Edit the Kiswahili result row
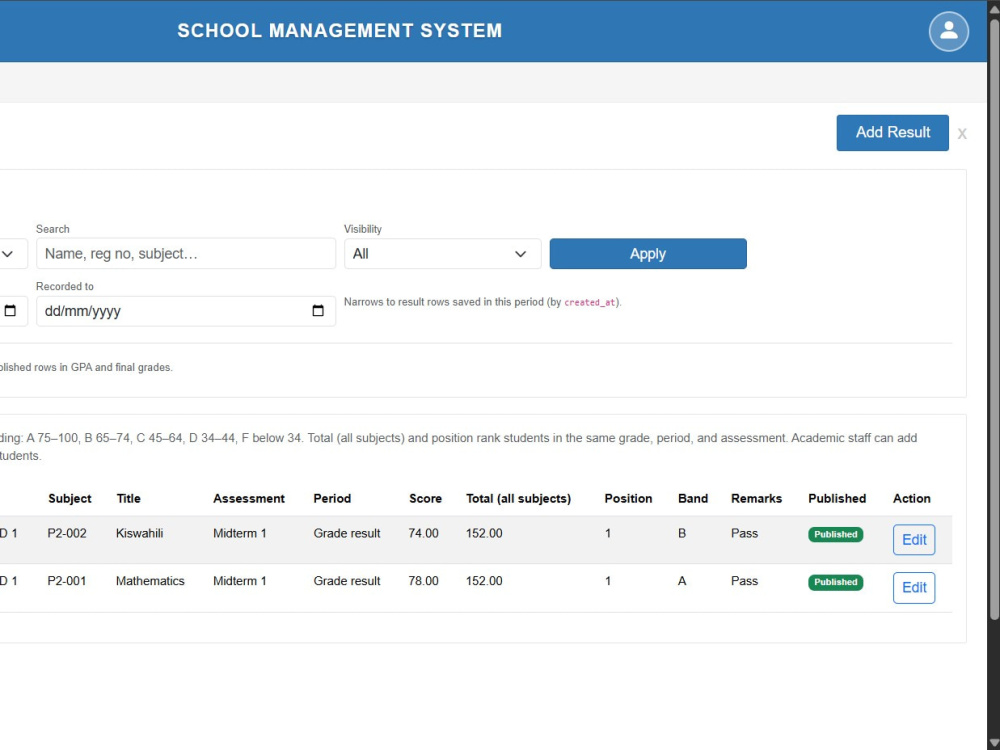The height and width of the screenshot is (750, 1000). 914,540
